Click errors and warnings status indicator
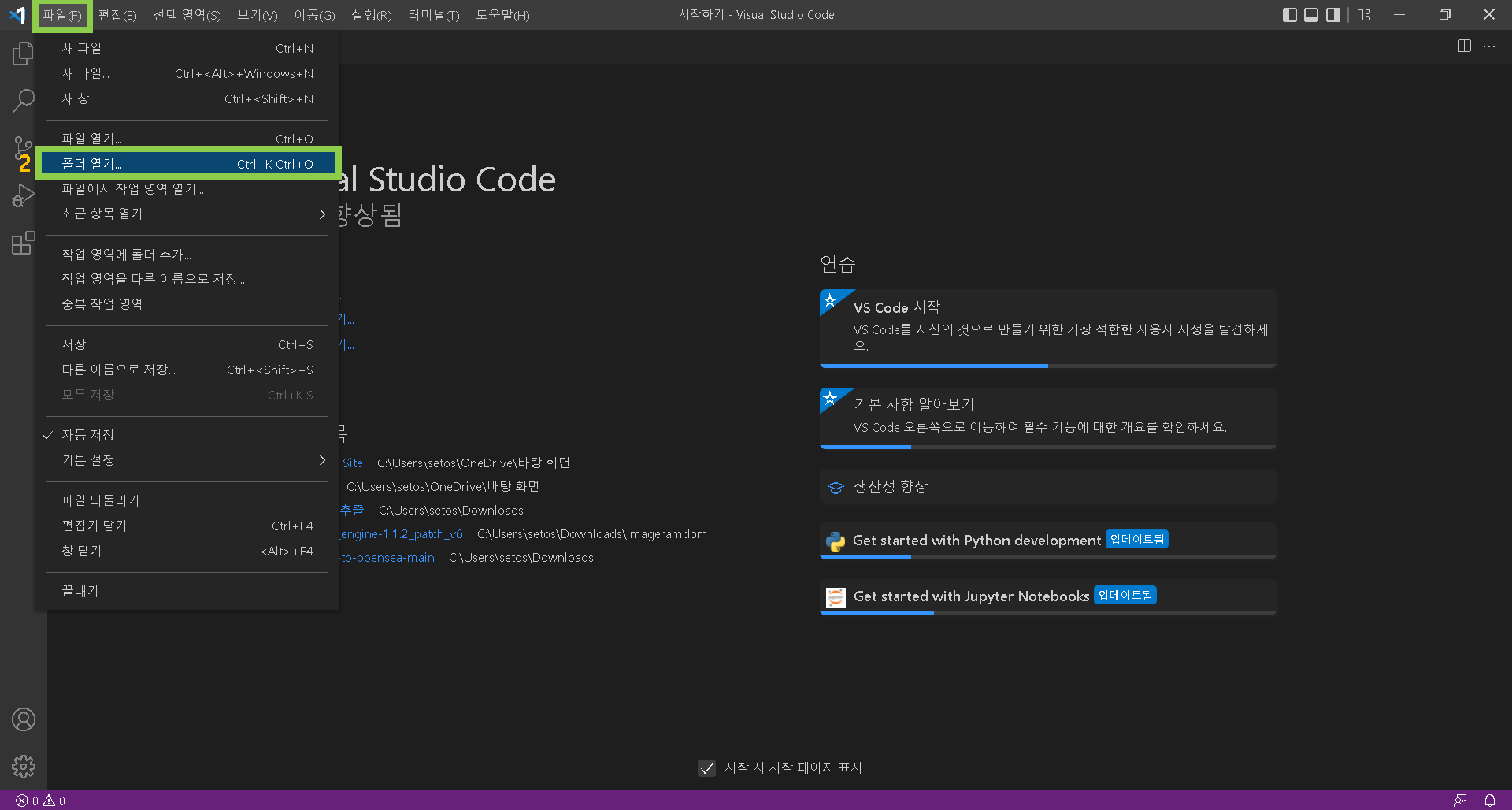This screenshot has height=810, width=1512. (41, 801)
